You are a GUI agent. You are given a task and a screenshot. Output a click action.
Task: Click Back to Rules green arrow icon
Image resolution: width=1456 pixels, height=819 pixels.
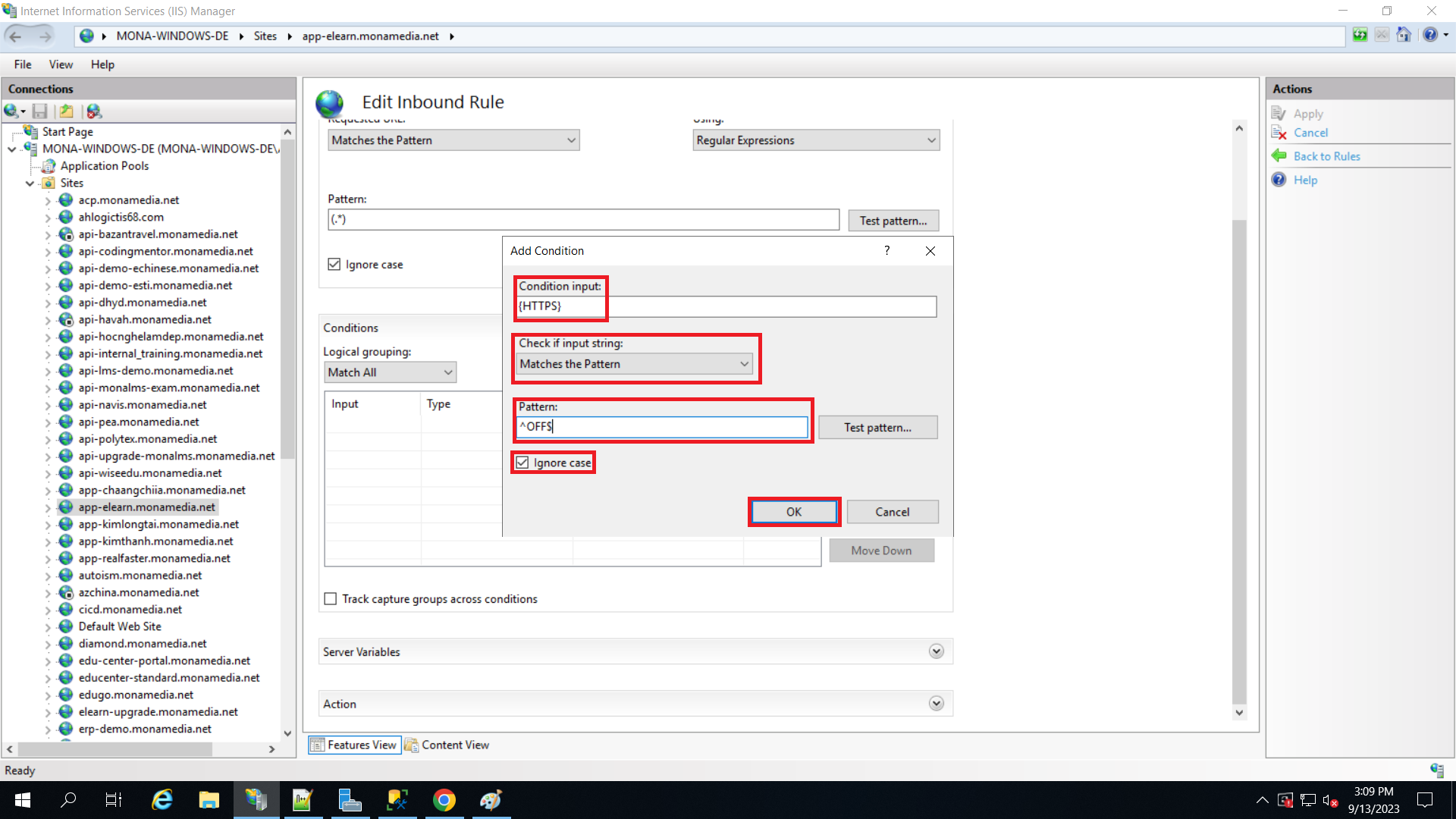pos(1279,156)
